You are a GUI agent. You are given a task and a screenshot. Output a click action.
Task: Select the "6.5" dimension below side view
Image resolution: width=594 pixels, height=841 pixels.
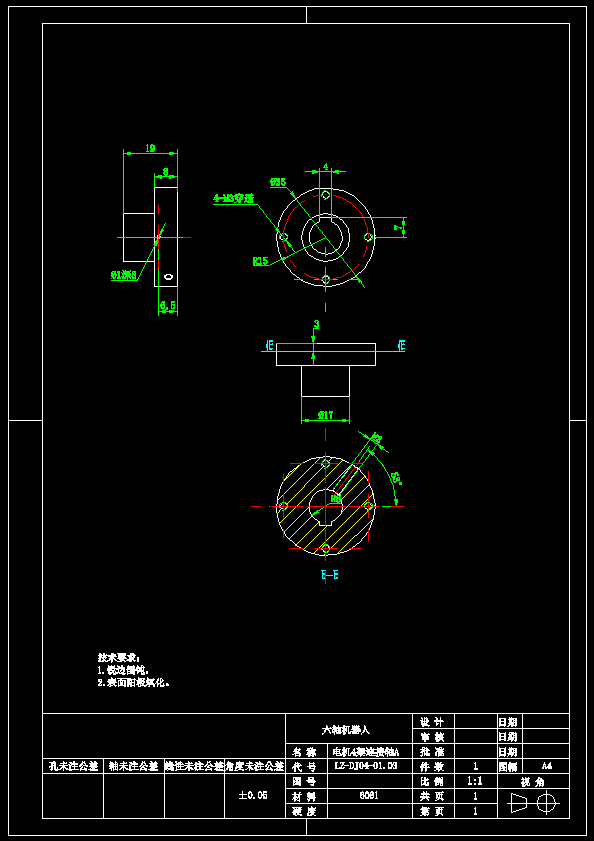click(x=167, y=305)
